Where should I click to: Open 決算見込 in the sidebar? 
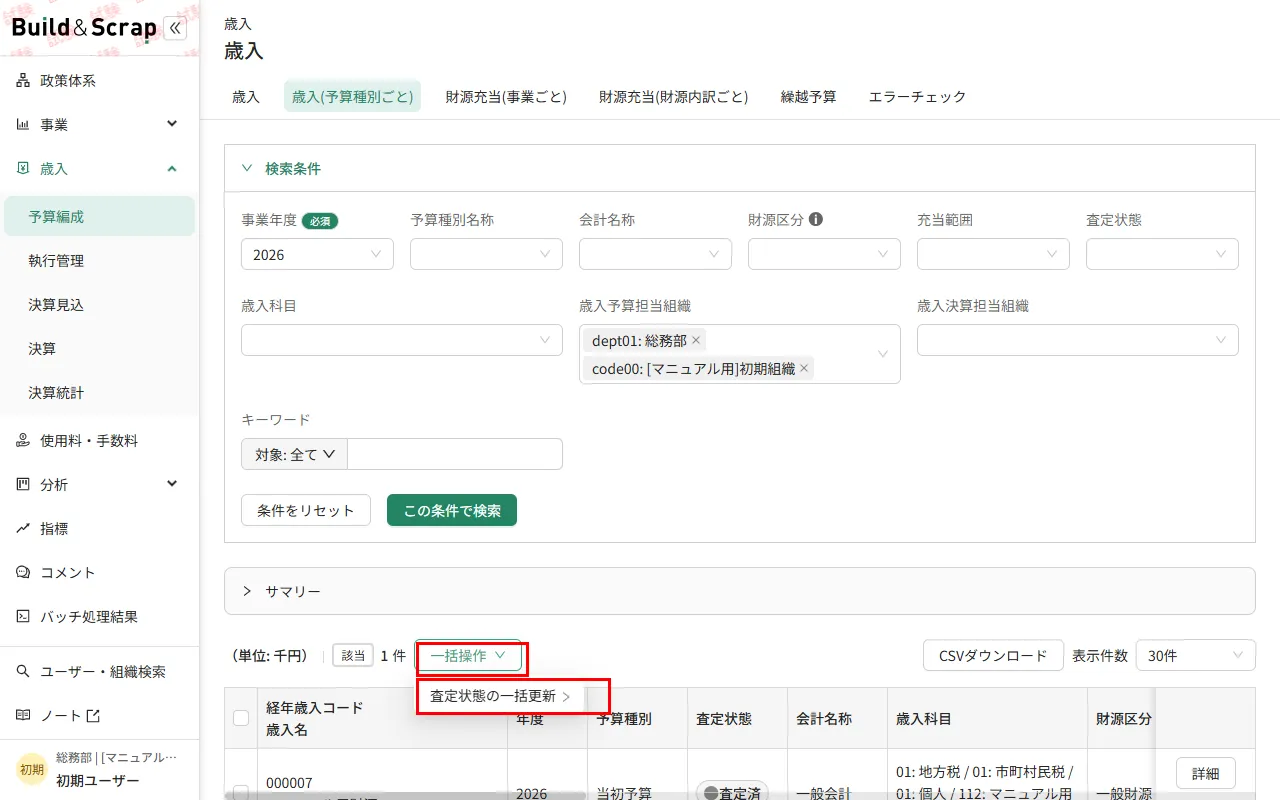[x=99, y=305]
